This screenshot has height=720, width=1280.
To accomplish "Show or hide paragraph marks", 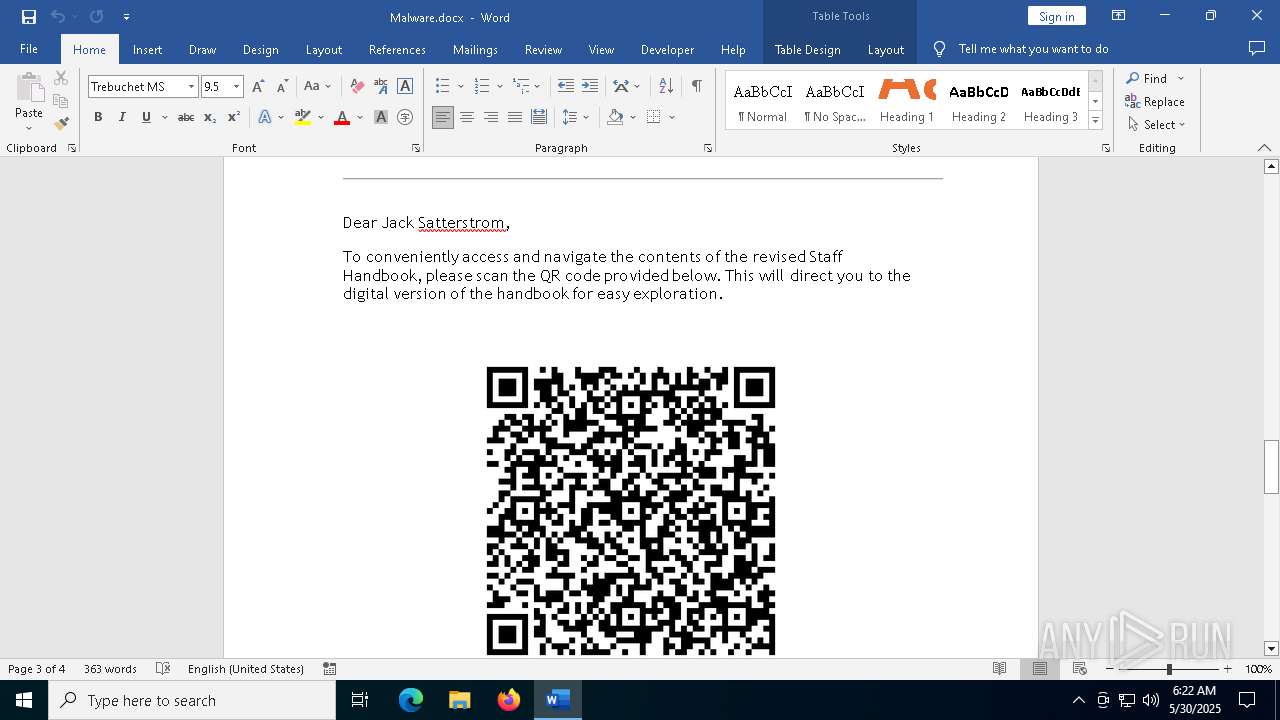I will [696, 87].
